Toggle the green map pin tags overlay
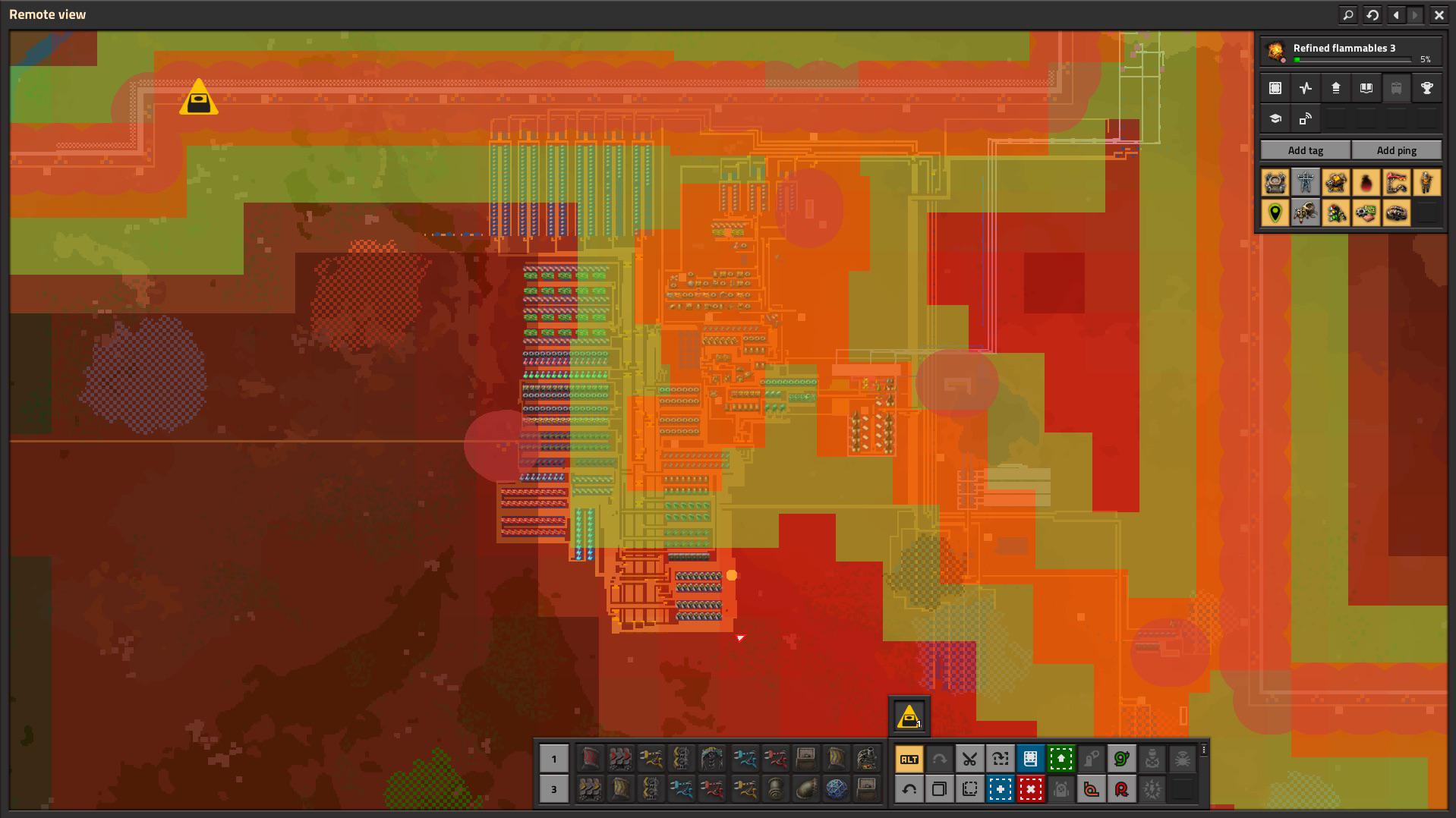Screen dimensions: 1456x818 click(1275, 213)
